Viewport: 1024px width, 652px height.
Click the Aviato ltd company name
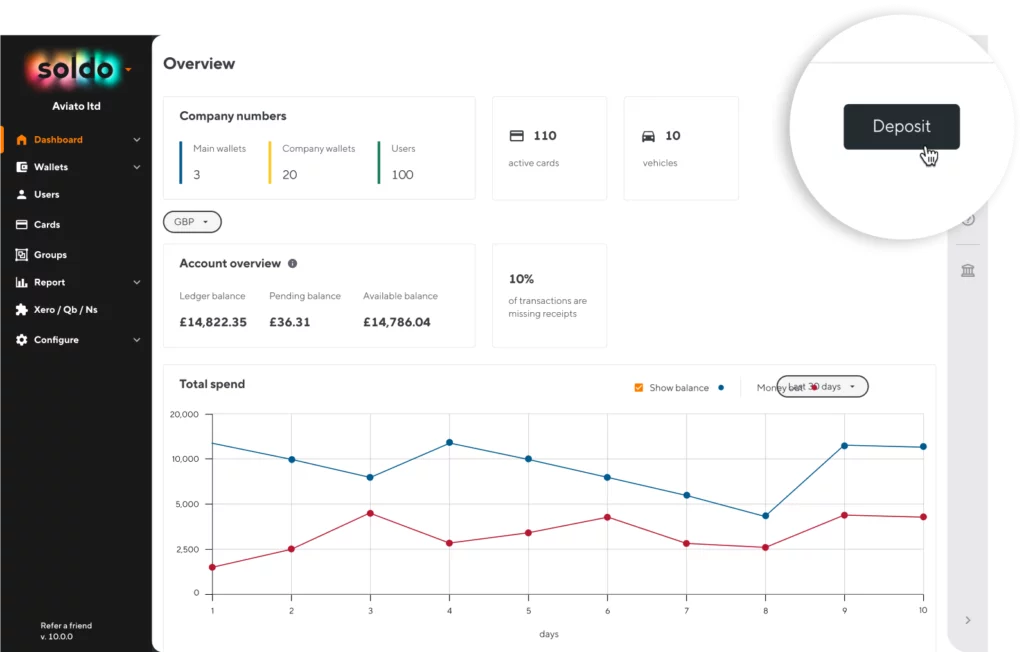[x=76, y=106]
